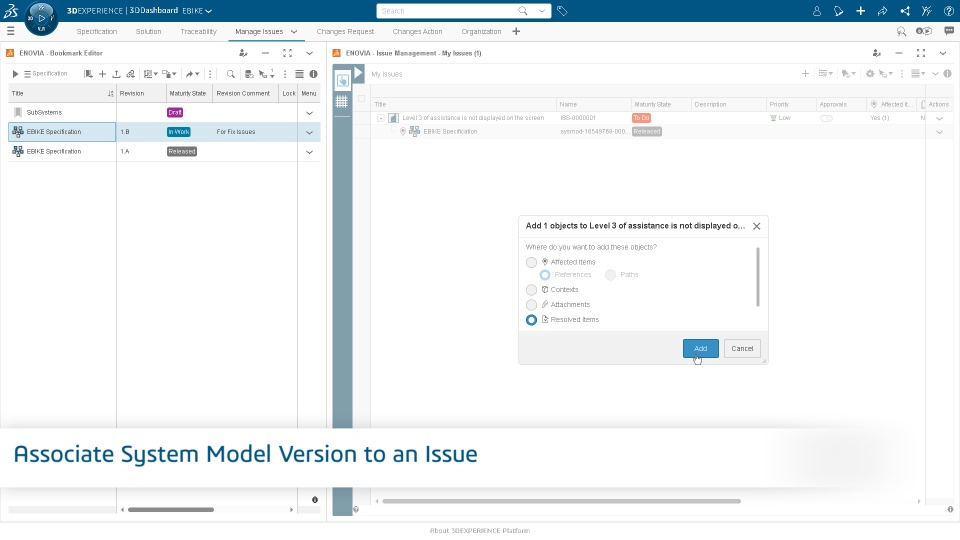This screenshot has height=540, width=960.
Task: Open the Manage Issues tab dropdown arrow
Action: pyautogui.click(x=294, y=31)
